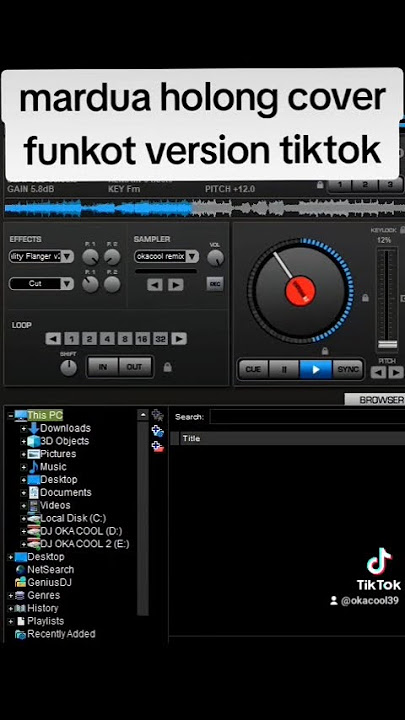Expand the History node
The height and width of the screenshot is (720, 405).
coord(11,608)
